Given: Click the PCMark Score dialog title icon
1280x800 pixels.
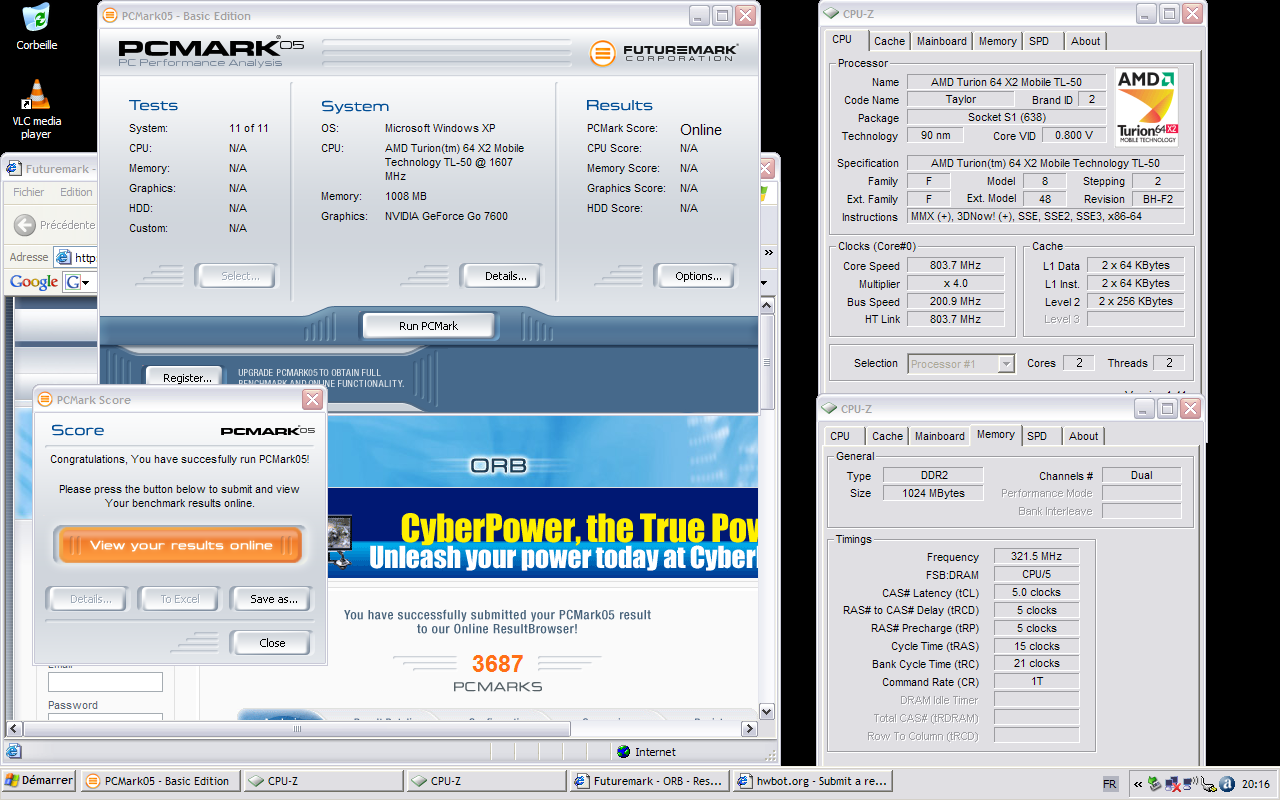Looking at the screenshot, I should (x=44, y=400).
